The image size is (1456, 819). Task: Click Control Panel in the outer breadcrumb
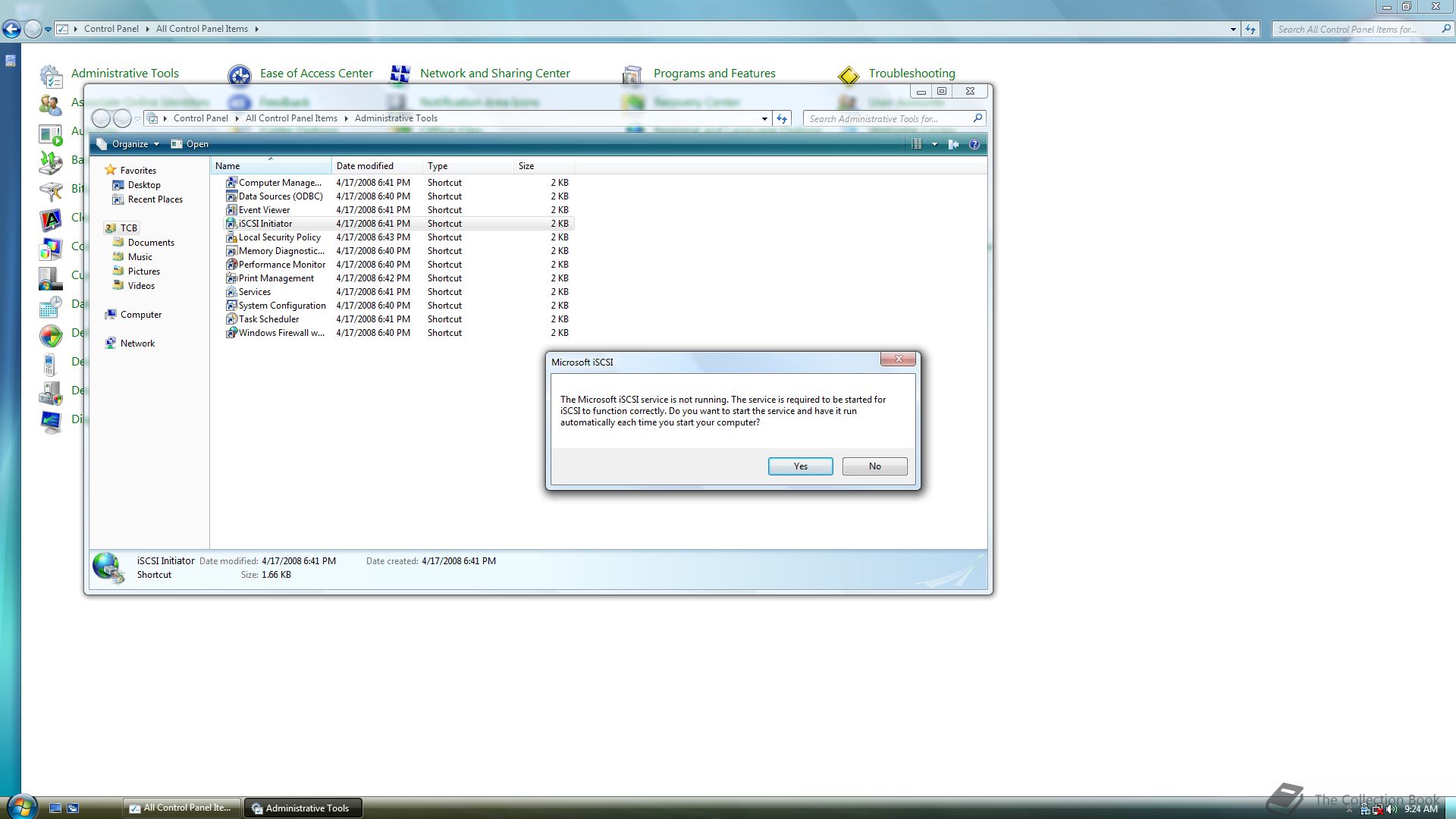coord(111,29)
